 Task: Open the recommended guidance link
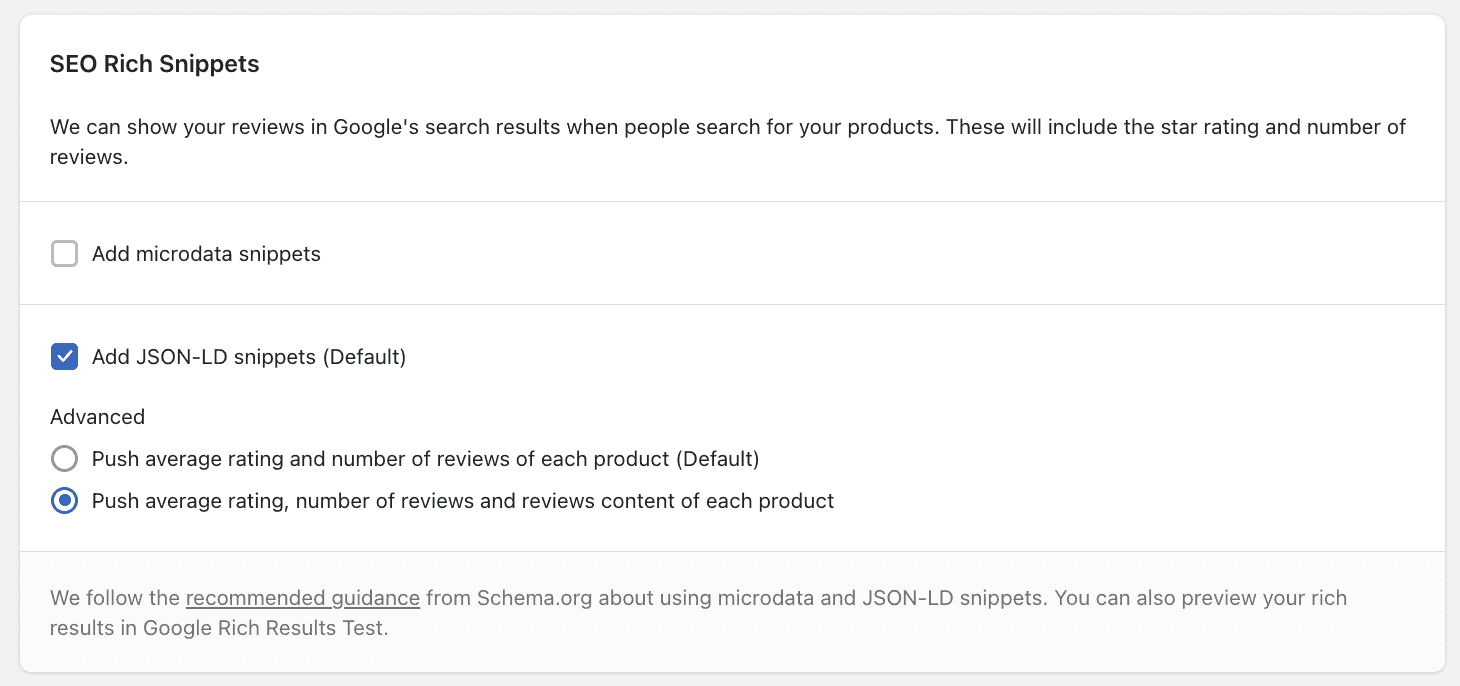pyautogui.click(x=302, y=598)
